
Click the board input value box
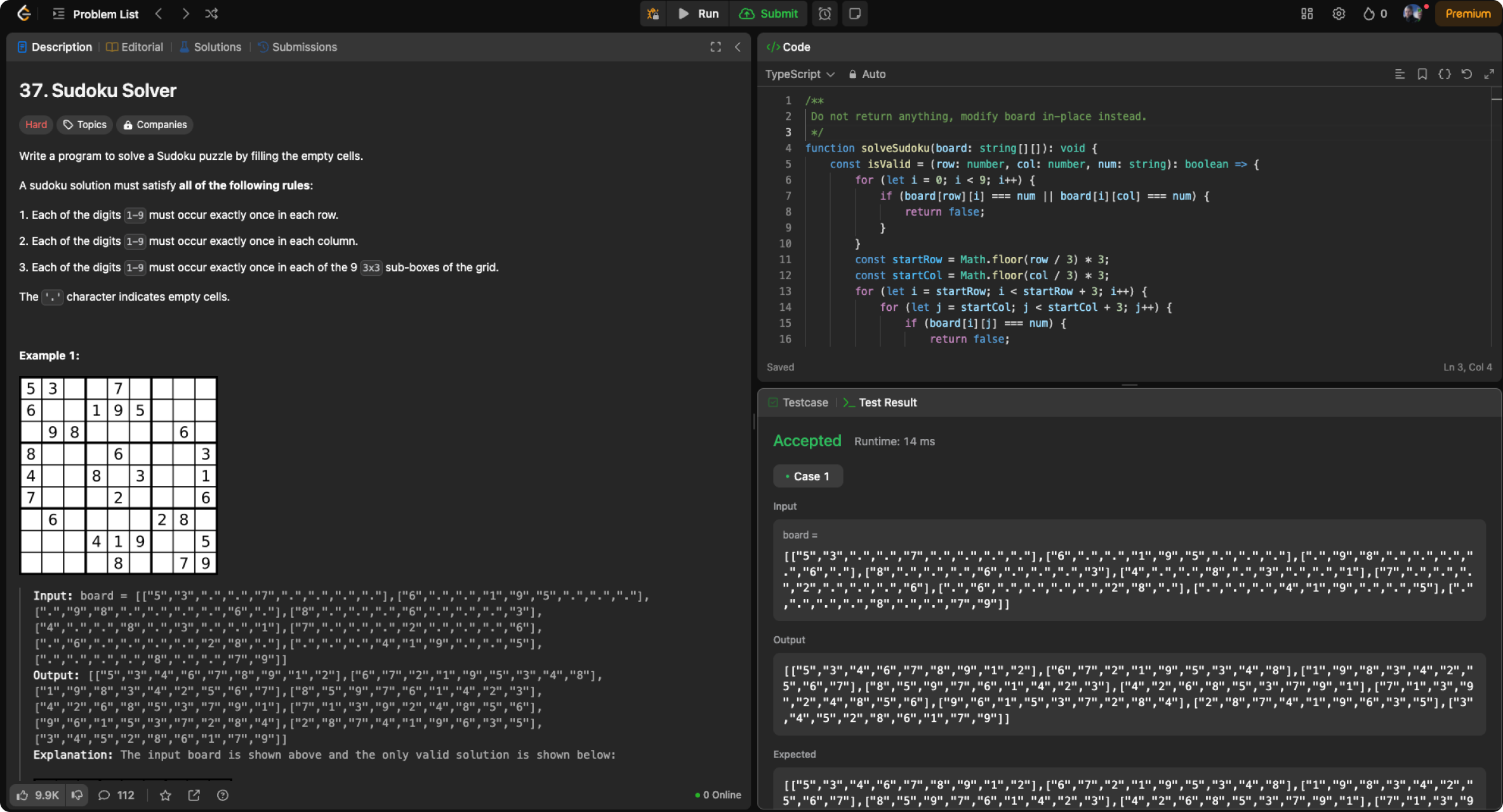pyautogui.click(x=1129, y=570)
